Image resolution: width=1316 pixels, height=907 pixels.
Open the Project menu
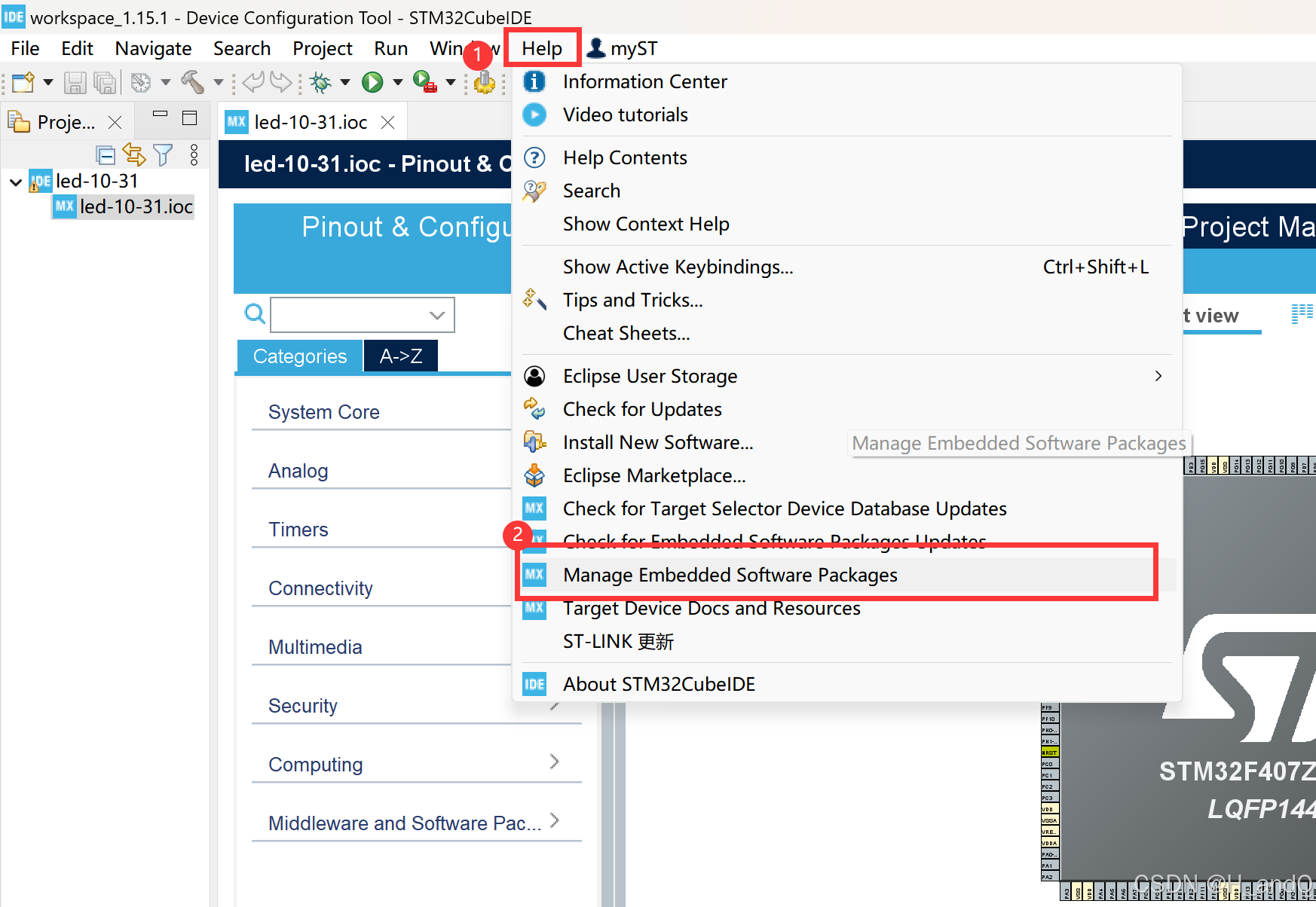tap(322, 48)
